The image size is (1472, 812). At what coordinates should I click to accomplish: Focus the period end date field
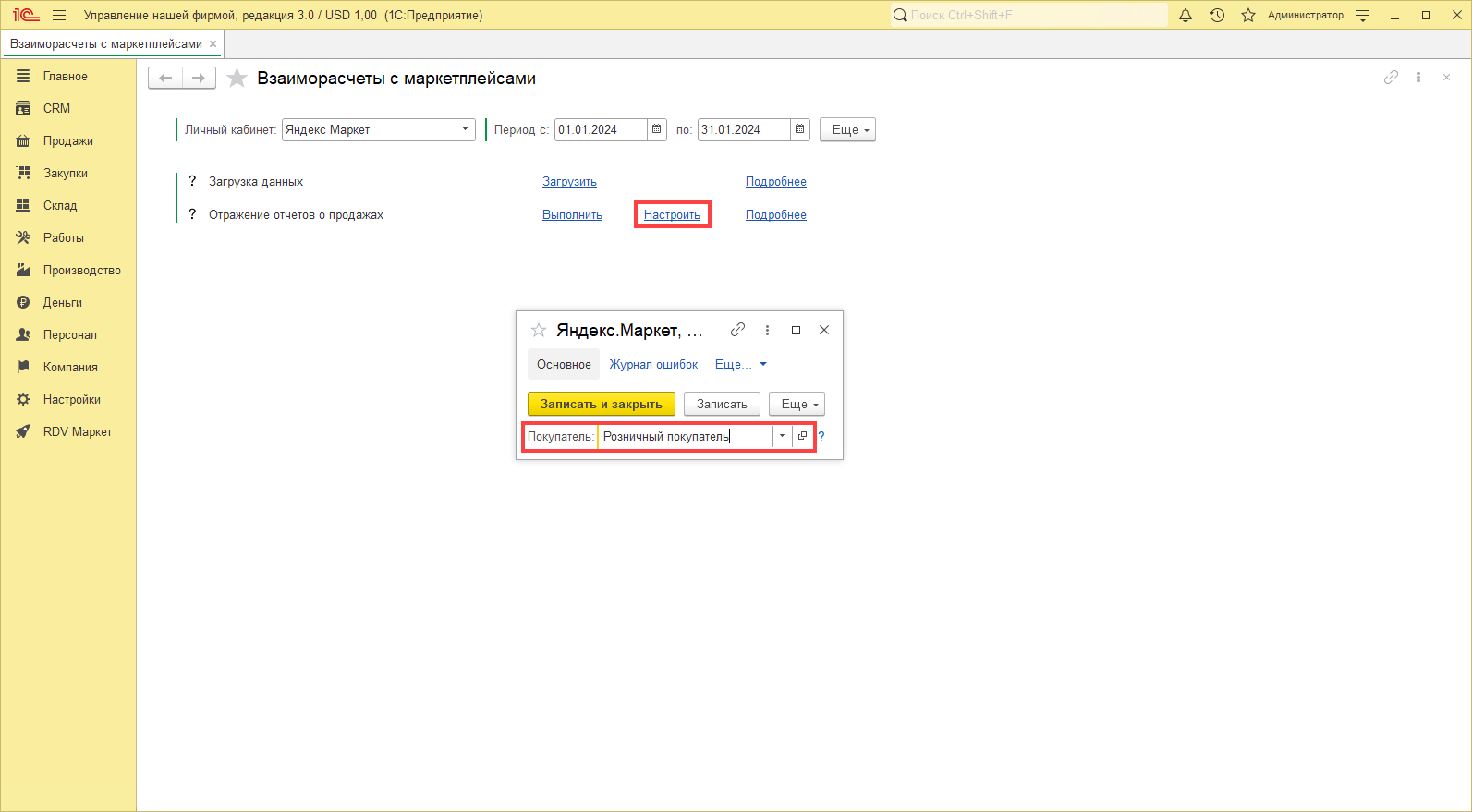point(744,129)
